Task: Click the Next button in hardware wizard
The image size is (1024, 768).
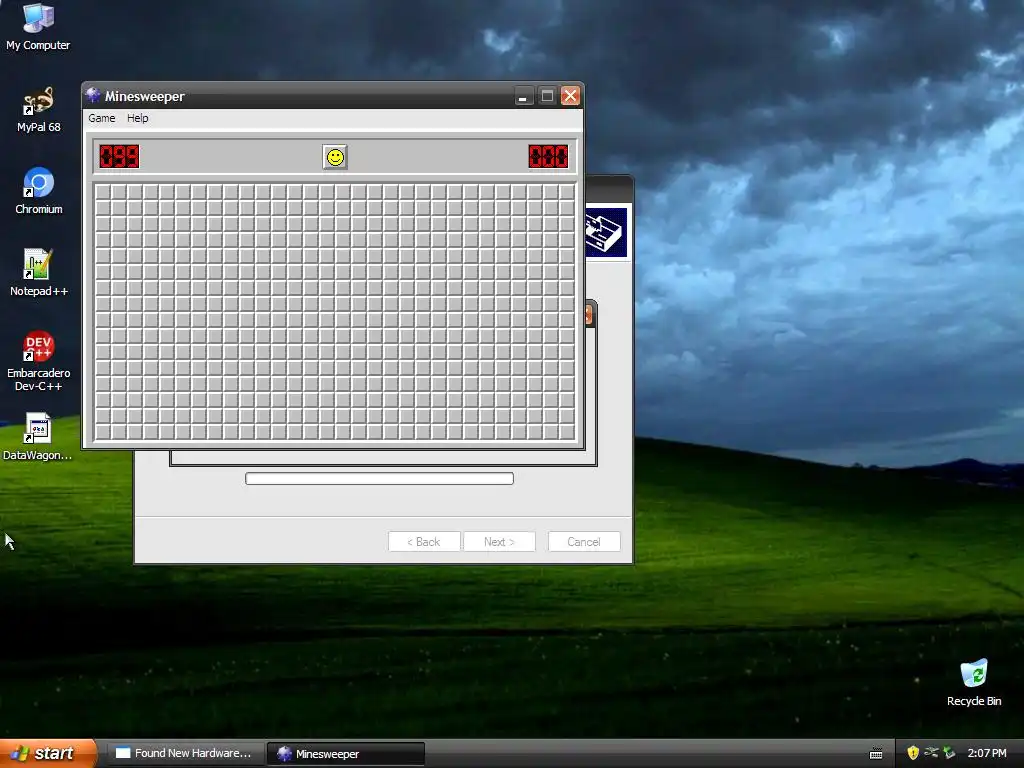Action: click(500, 541)
